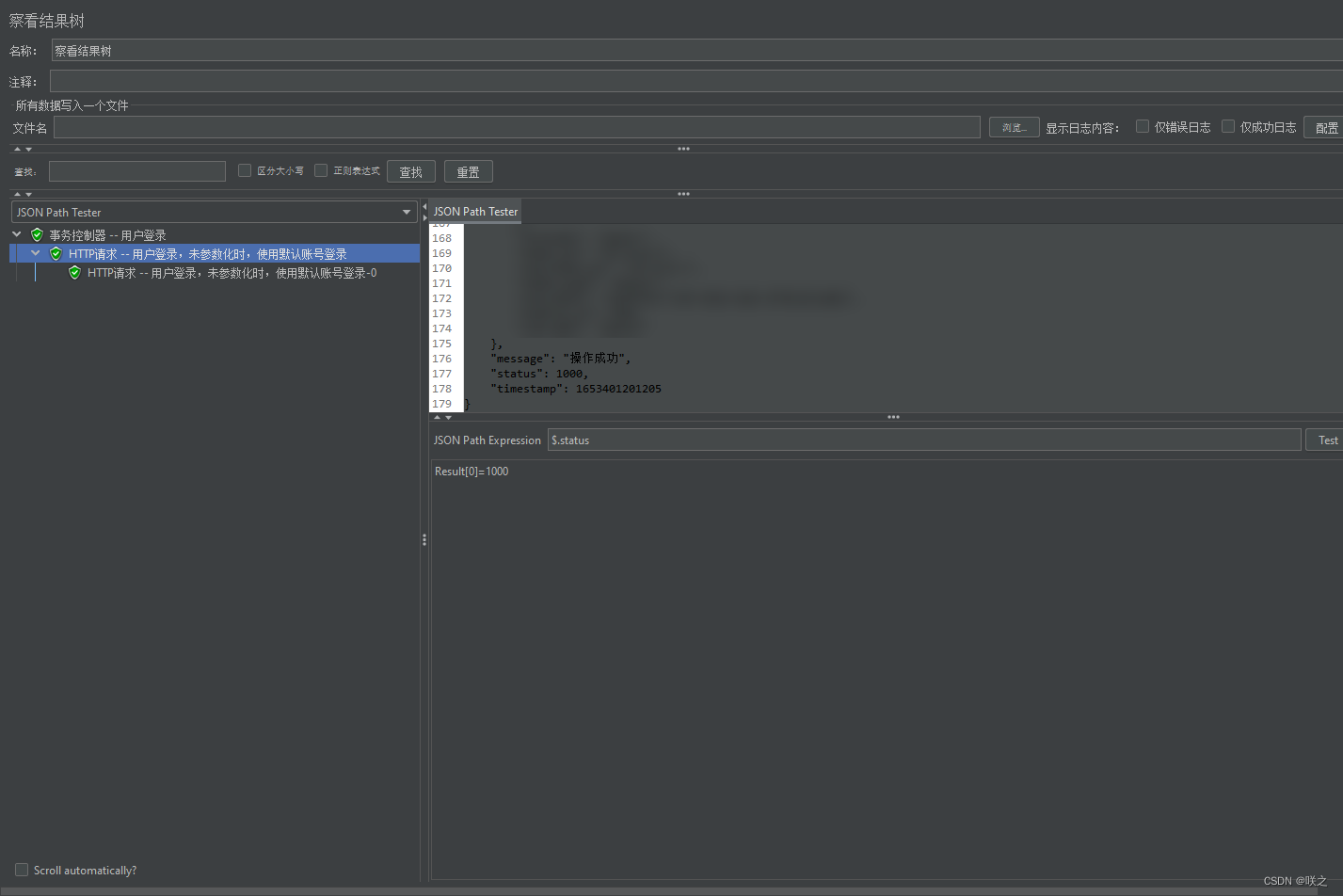
Task: Focus the 查找 search text field
Action: coord(137,171)
